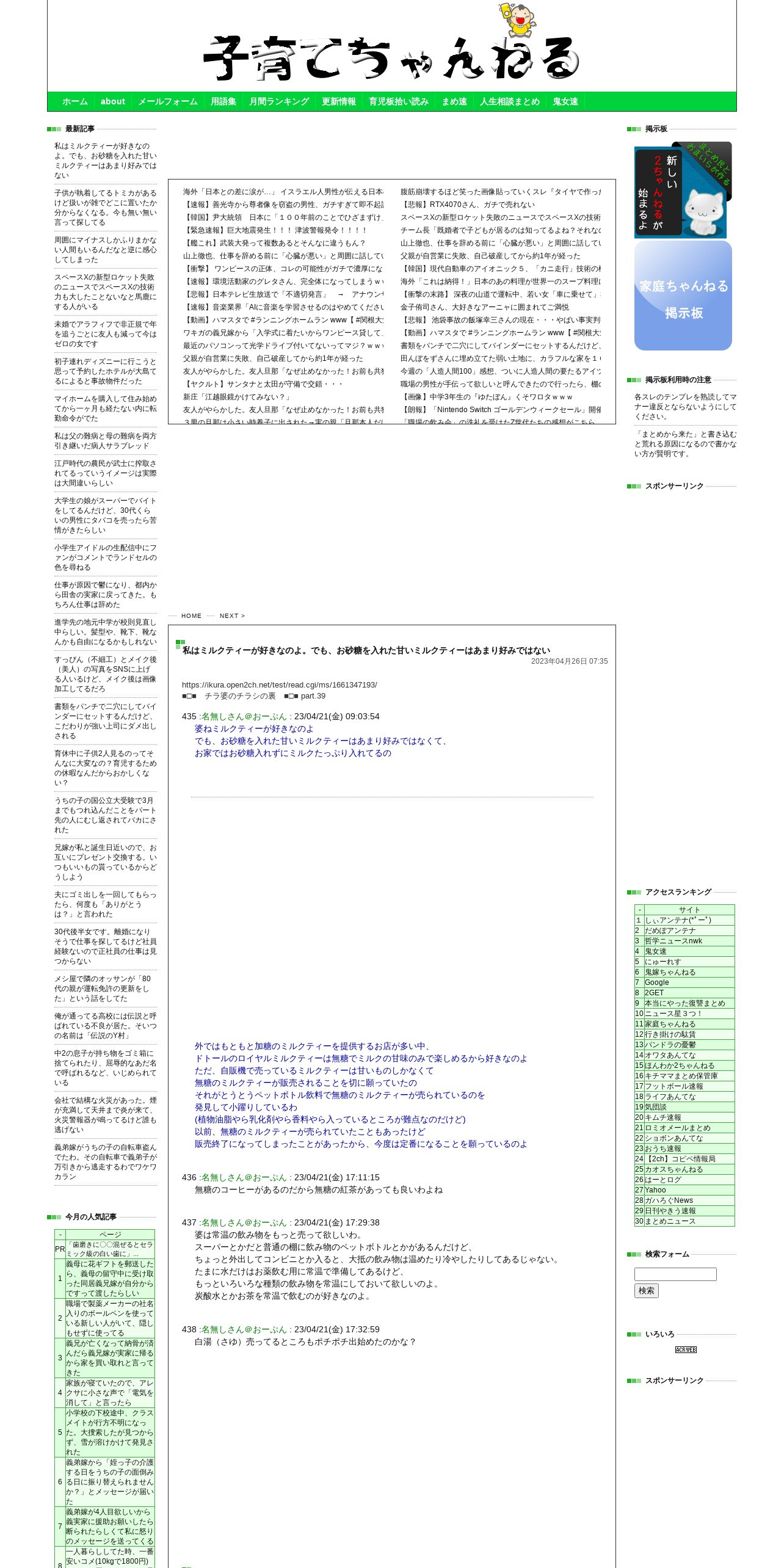Open latest article about 校則見直し
Image resolution: width=784 pixels, height=1568 pixels.
(106, 632)
